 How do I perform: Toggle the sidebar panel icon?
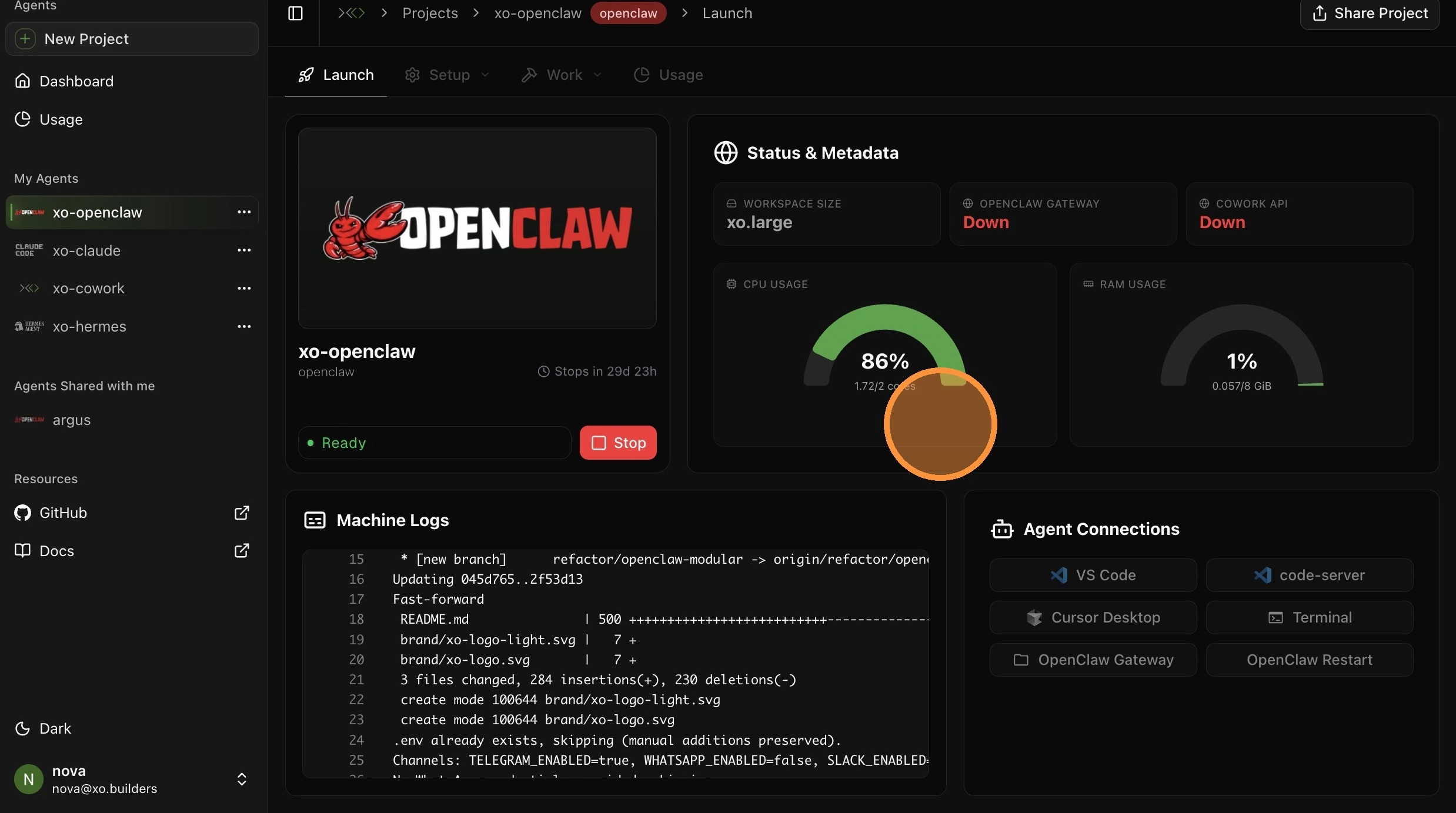(295, 13)
